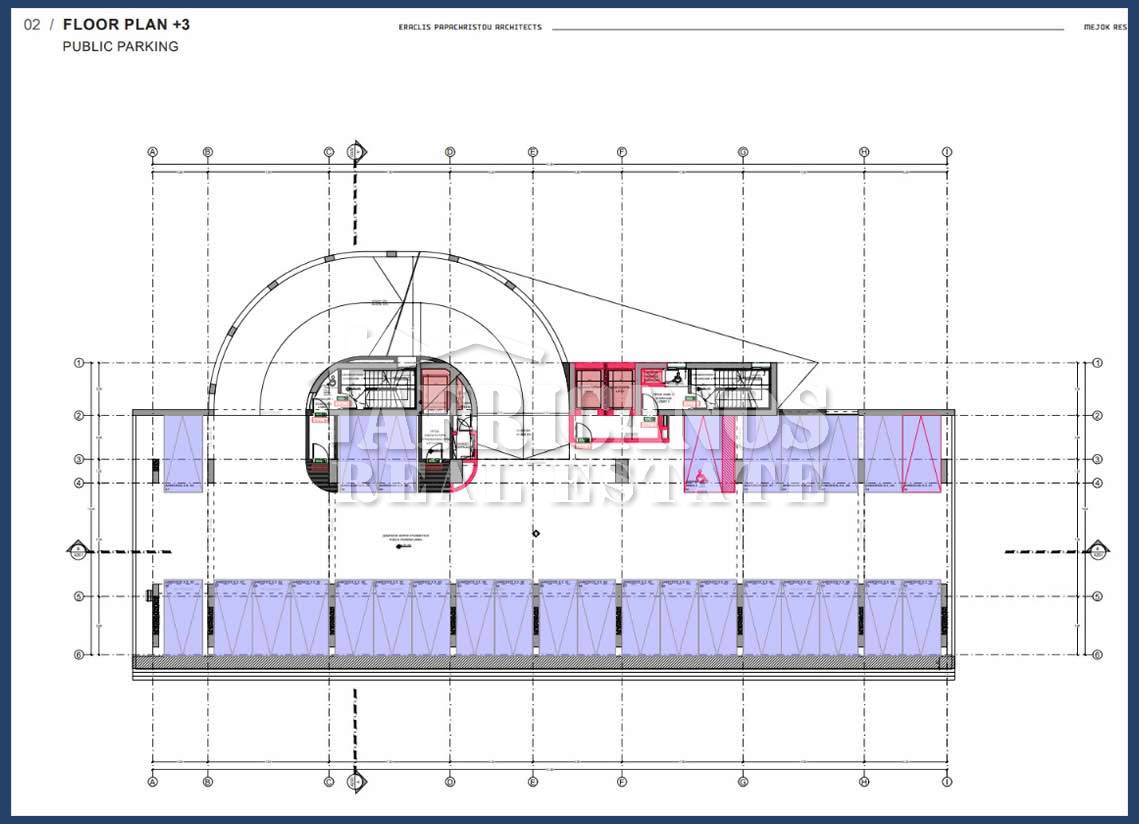
Task: Click the level diamond marker in driveway
Action: click(537, 533)
